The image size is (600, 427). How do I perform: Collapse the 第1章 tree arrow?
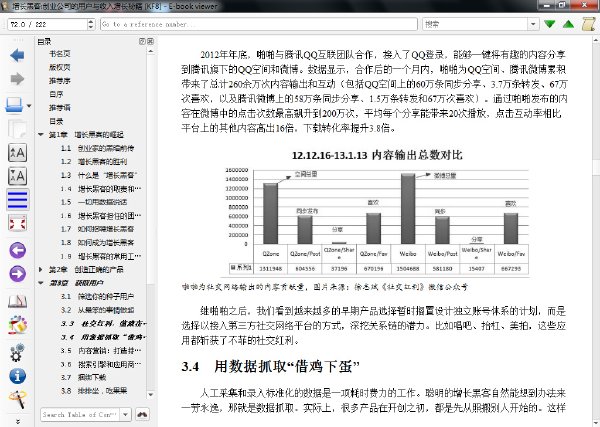[41, 135]
